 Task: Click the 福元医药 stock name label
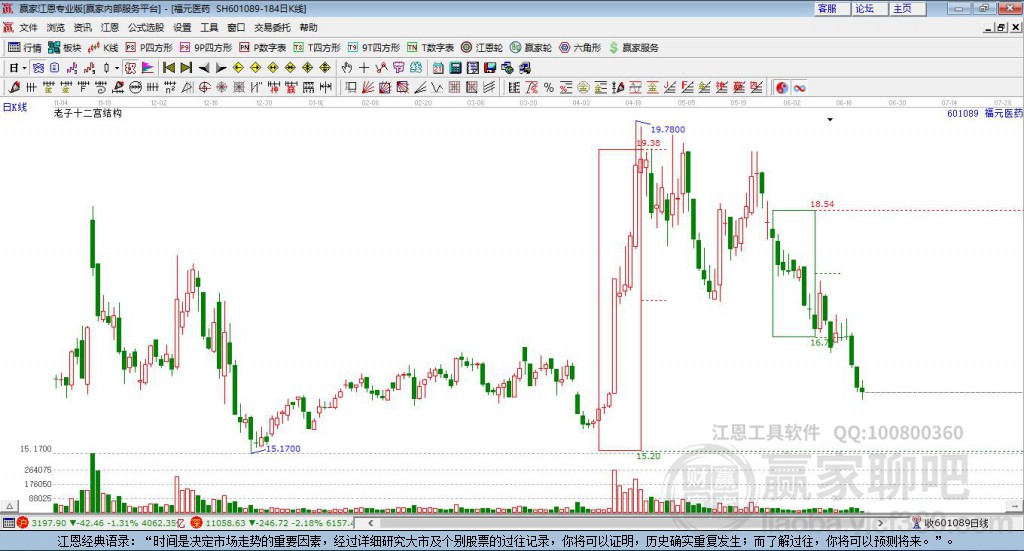tap(1004, 114)
